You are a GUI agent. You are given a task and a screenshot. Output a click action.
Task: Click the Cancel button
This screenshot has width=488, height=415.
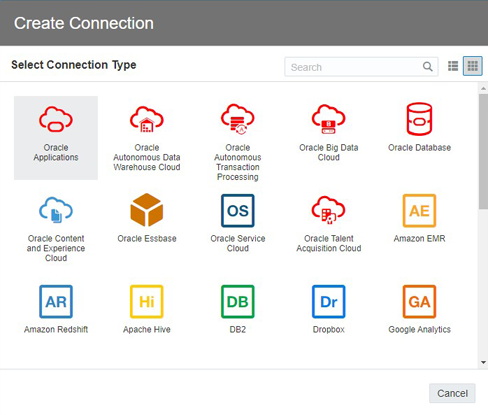tap(452, 393)
